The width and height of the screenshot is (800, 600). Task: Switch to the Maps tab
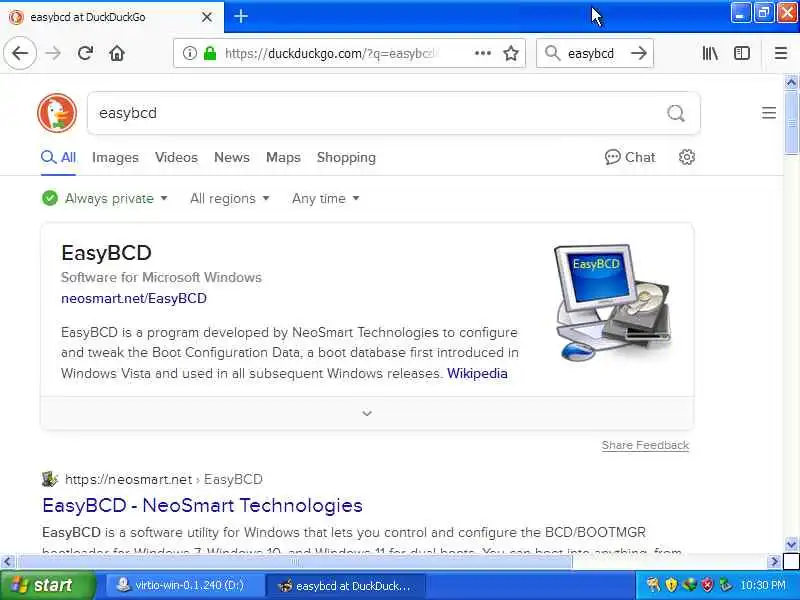point(283,157)
